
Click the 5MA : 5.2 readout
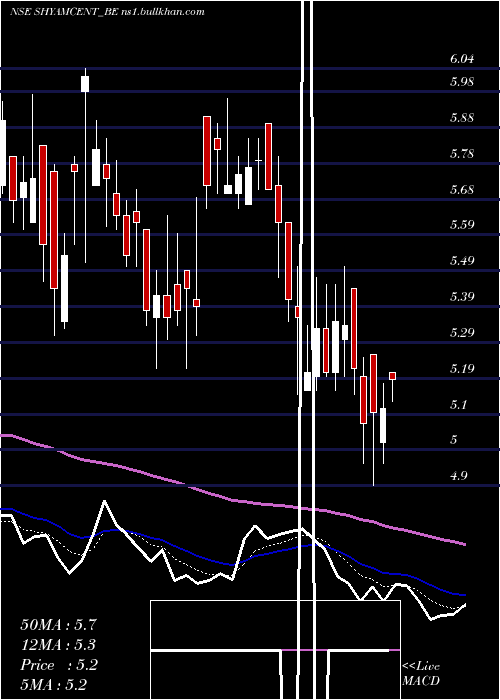(54, 685)
